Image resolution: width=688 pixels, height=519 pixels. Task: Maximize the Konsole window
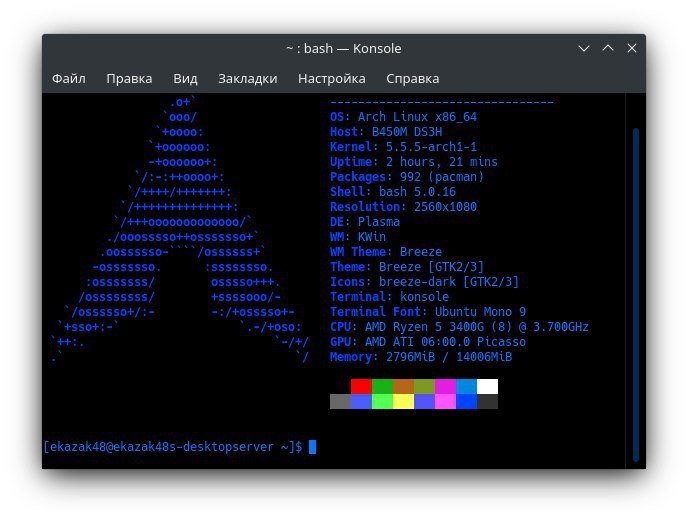(608, 48)
